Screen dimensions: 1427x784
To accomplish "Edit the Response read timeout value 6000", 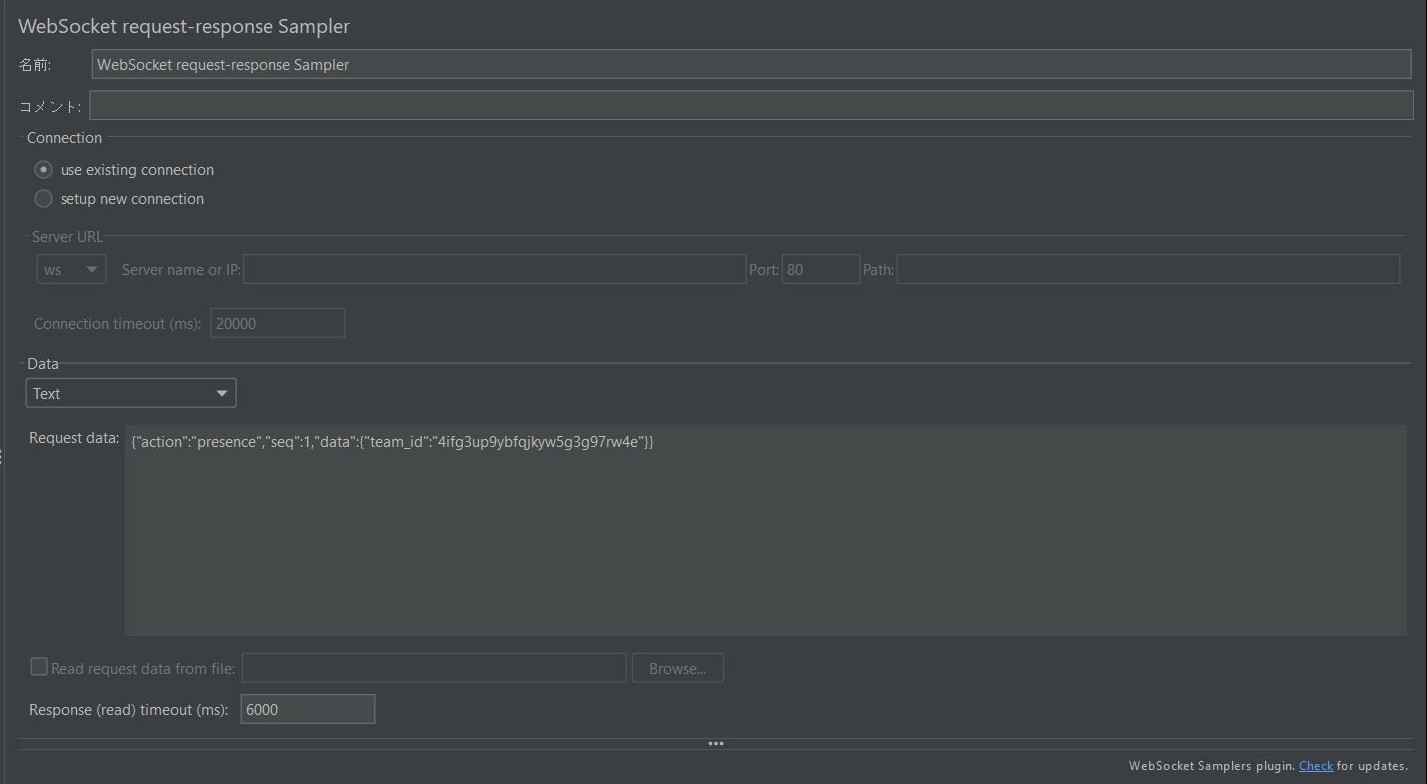I will (307, 709).
